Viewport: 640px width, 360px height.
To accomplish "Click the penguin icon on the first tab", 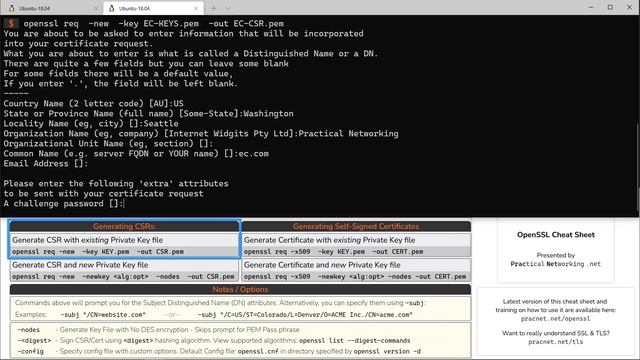I will [11, 8].
